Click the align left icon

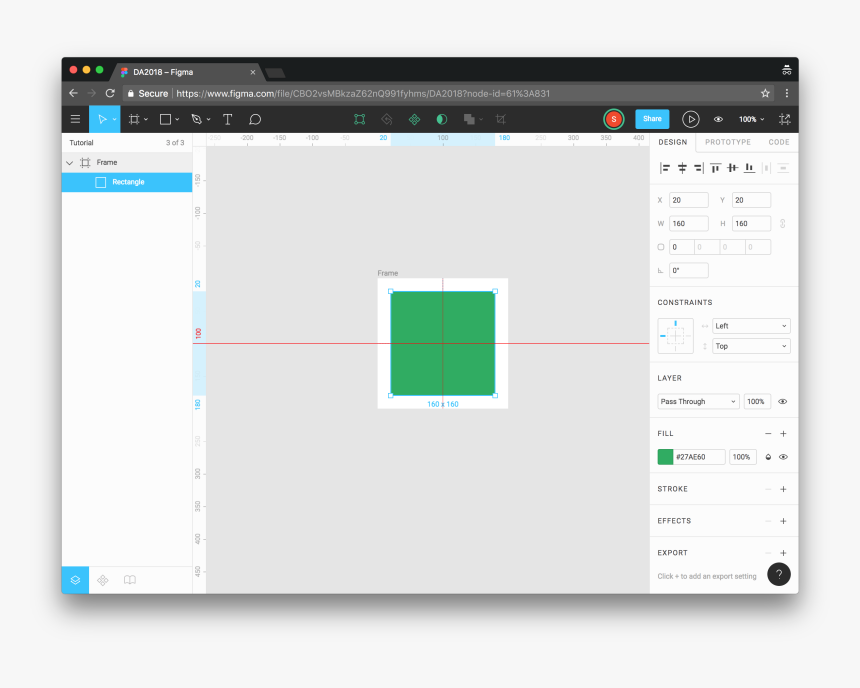(x=665, y=167)
